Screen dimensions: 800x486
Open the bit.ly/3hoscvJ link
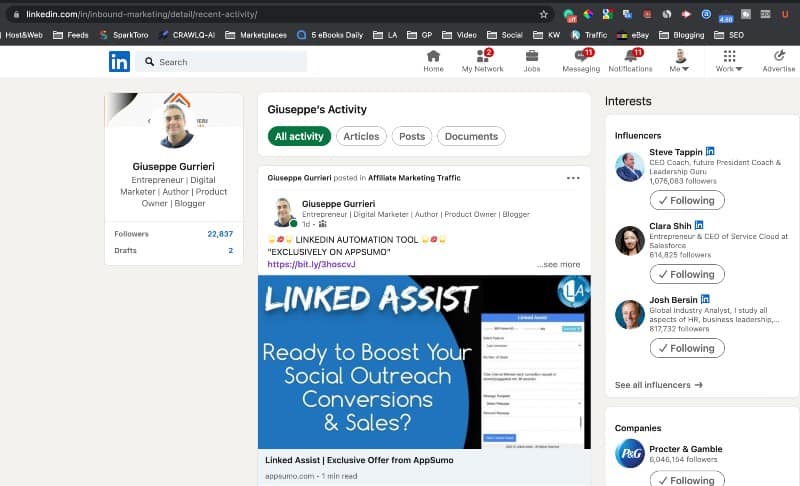coord(311,264)
